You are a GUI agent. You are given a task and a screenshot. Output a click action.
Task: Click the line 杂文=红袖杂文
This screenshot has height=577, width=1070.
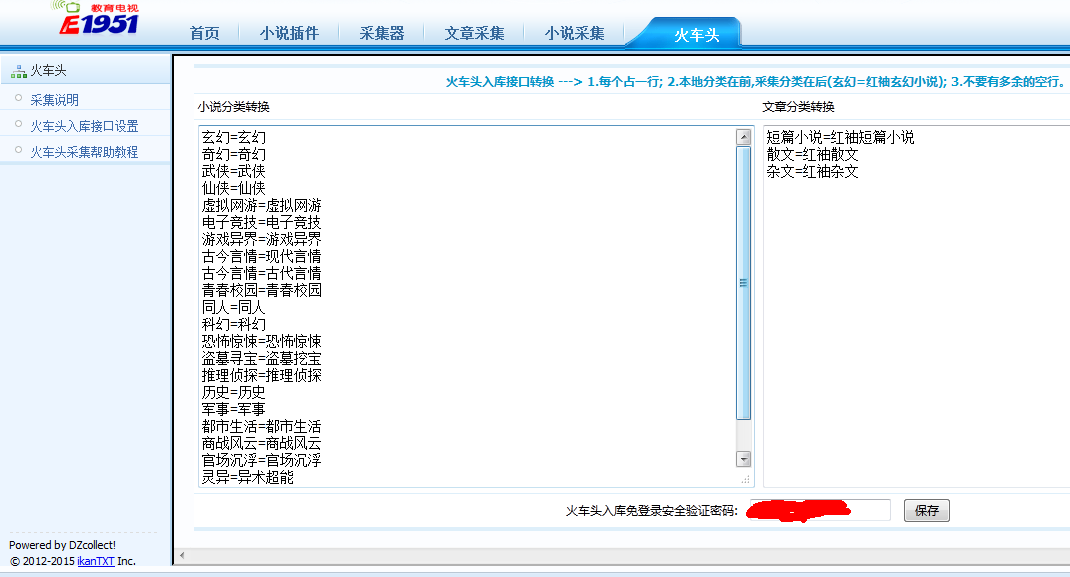[x=812, y=171]
